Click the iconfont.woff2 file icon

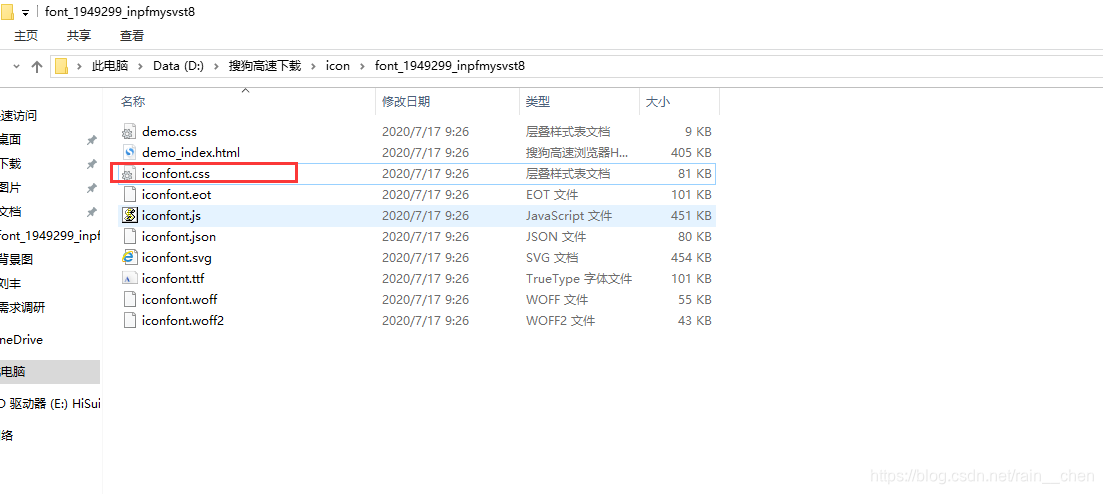tap(129, 320)
